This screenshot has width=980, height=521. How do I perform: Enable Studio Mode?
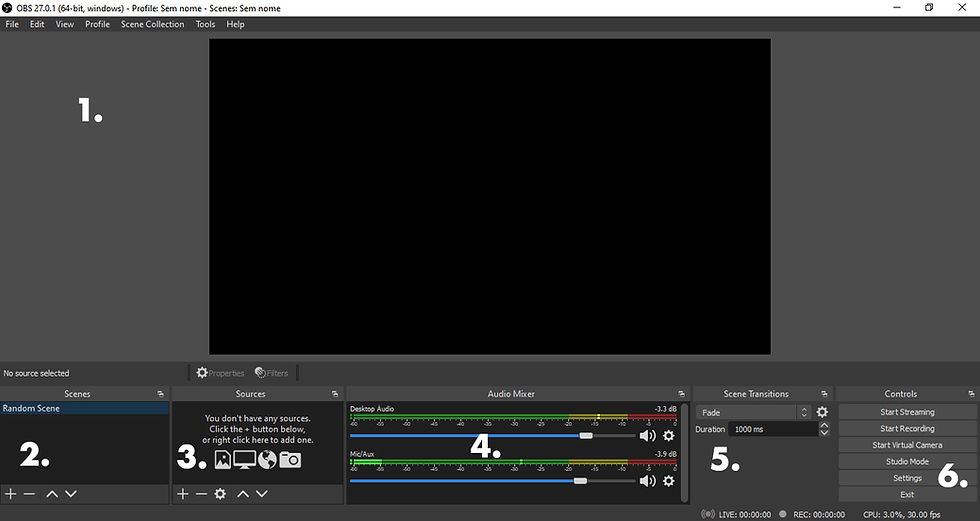[908, 462]
